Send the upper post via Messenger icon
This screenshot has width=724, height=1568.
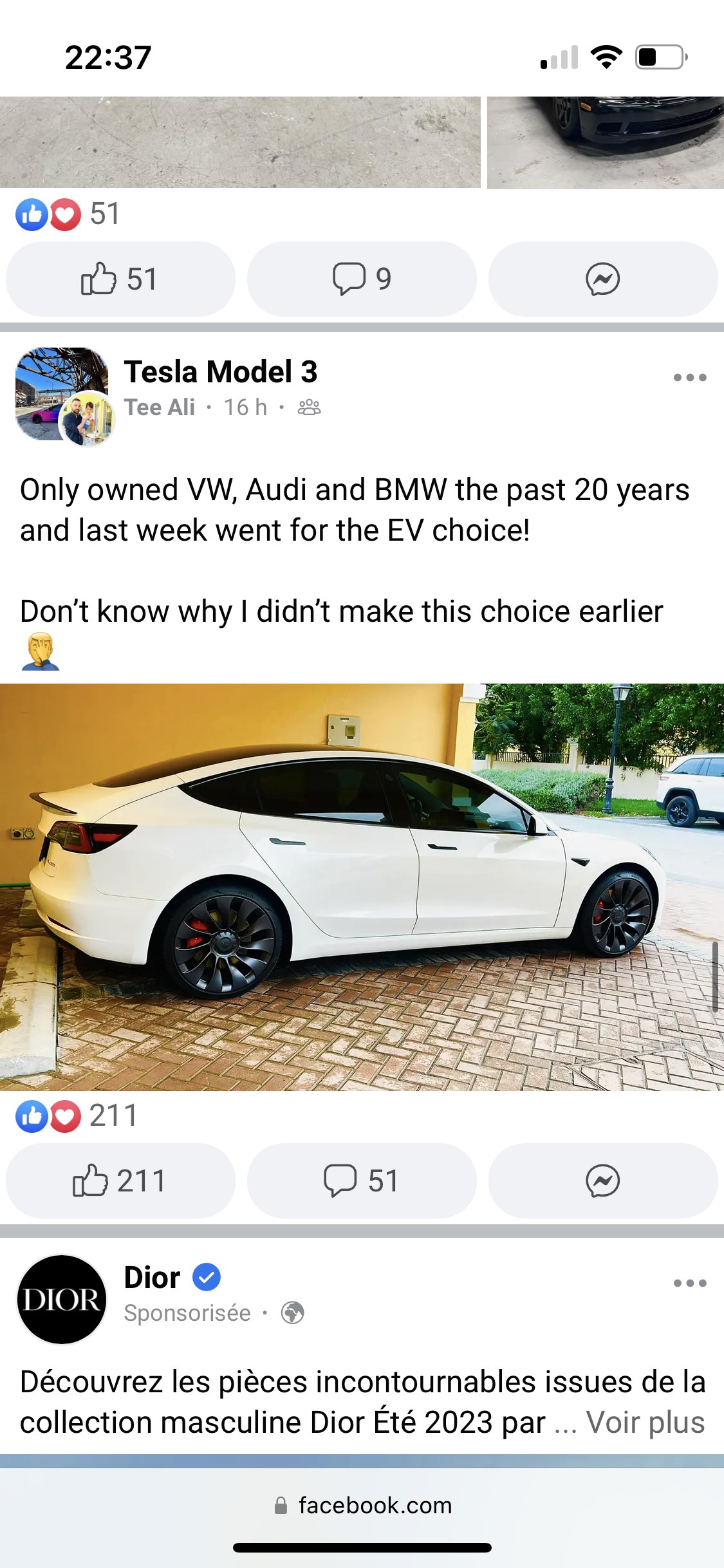coord(603,279)
